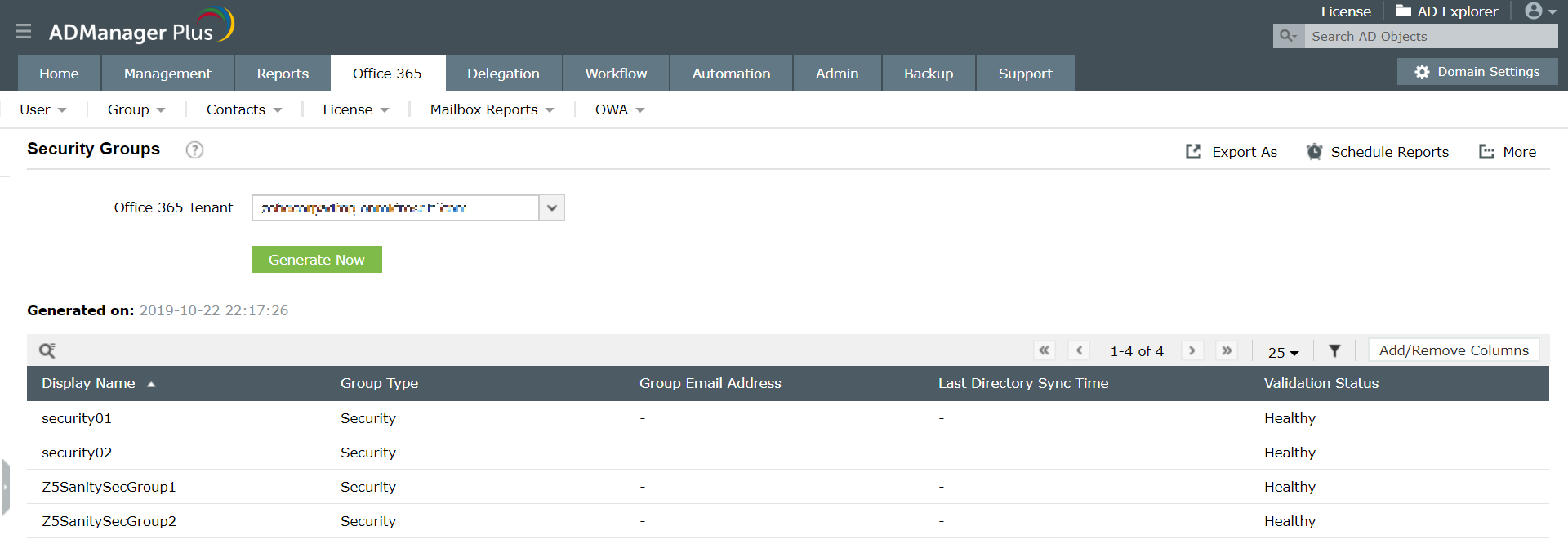
Task: Click the AD Explorer folder icon
Action: pyautogui.click(x=1404, y=11)
